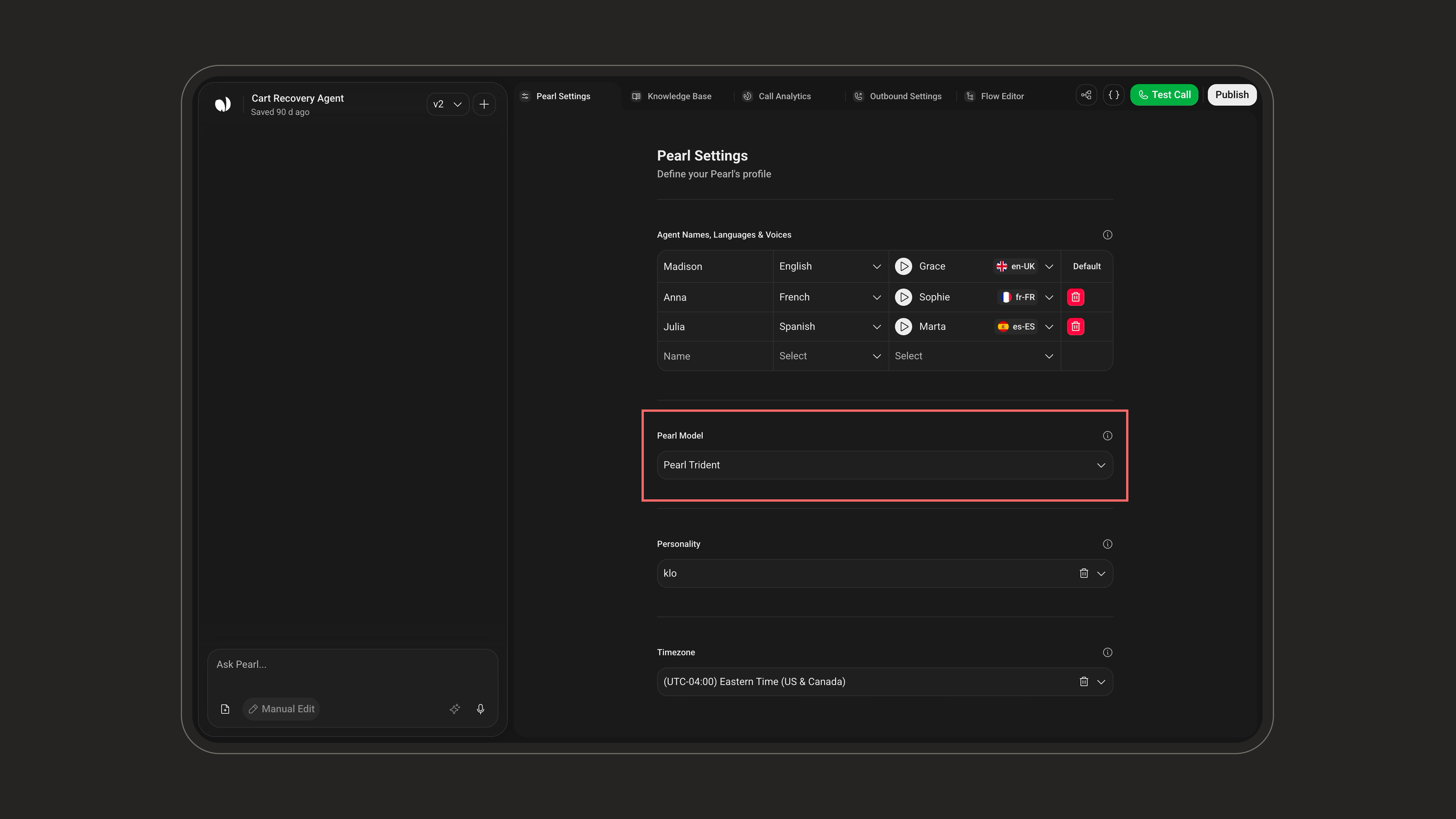Click the fr-FR flag badge
This screenshot has width=1456, height=819.
(1017, 297)
